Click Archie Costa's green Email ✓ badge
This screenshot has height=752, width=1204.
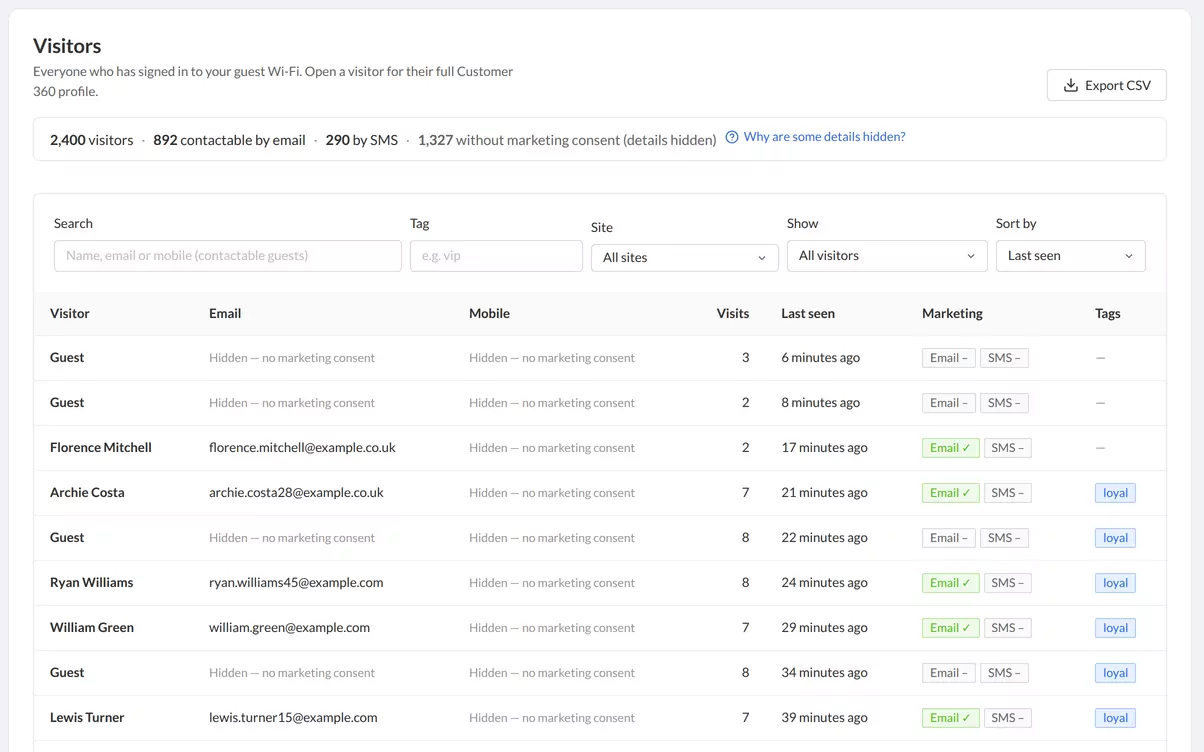(x=950, y=493)
